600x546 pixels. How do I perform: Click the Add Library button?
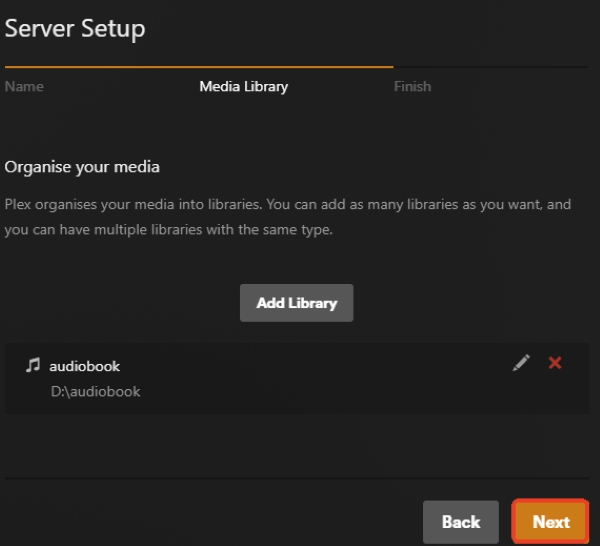[x=297, y=303]
